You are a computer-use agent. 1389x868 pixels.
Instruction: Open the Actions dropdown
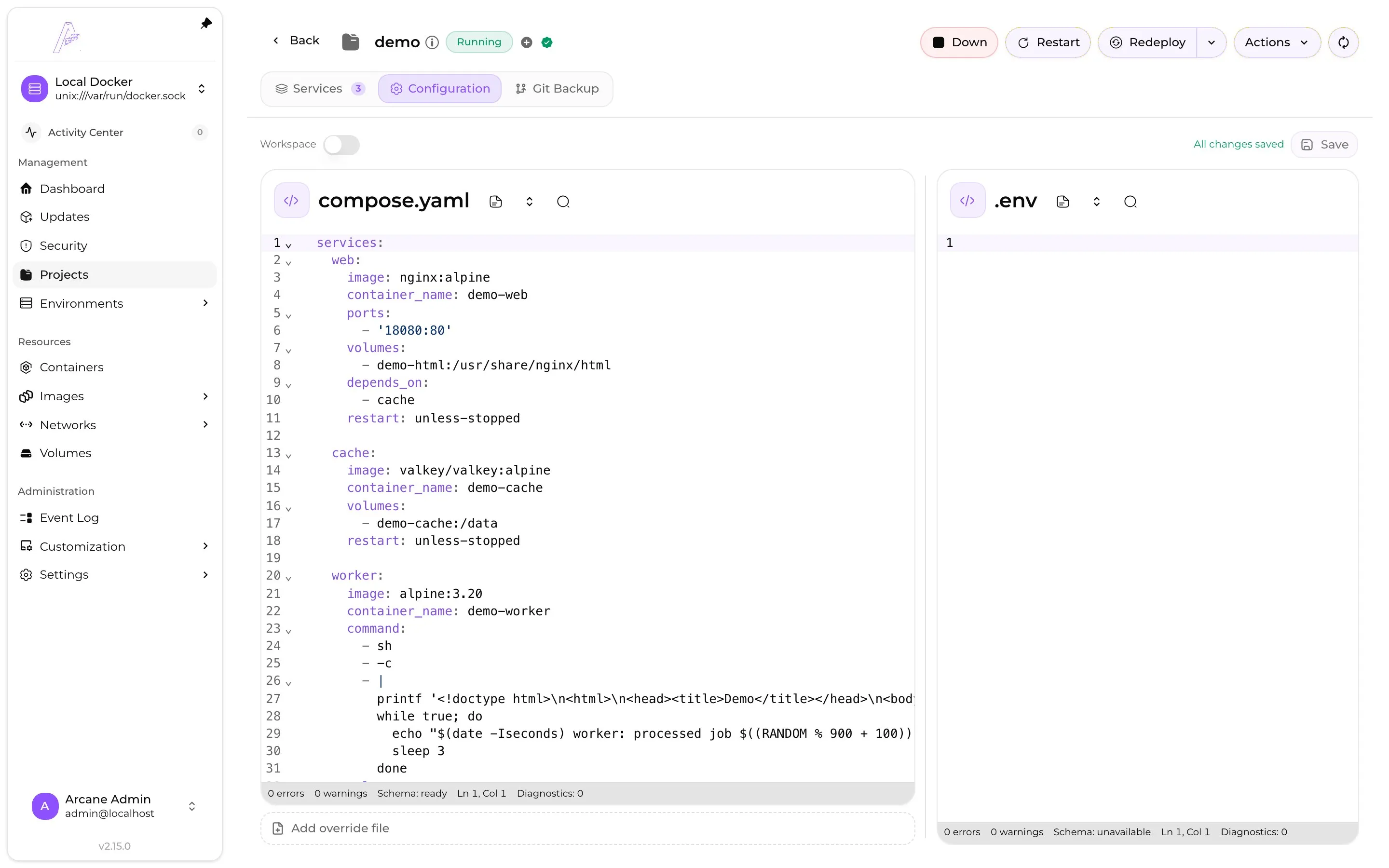tap(1277, 42)
